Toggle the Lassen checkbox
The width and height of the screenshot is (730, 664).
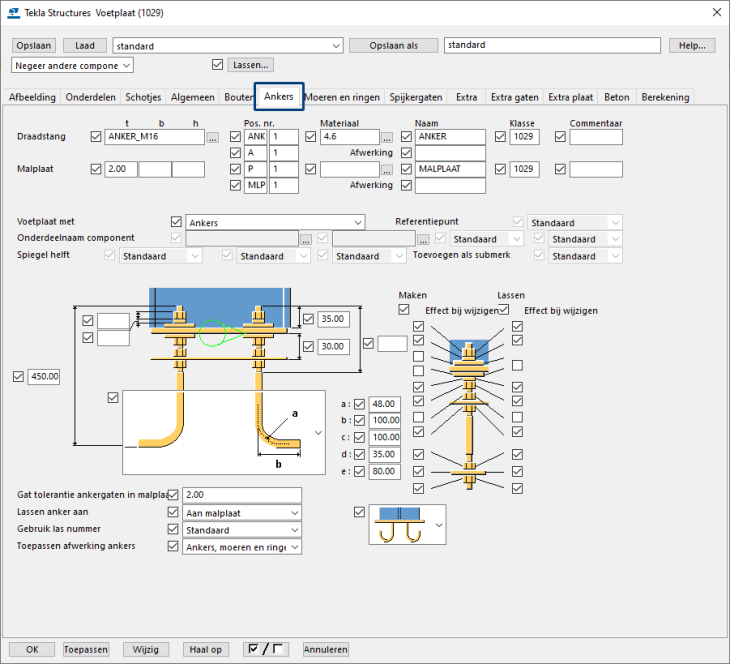click(218, 65)
